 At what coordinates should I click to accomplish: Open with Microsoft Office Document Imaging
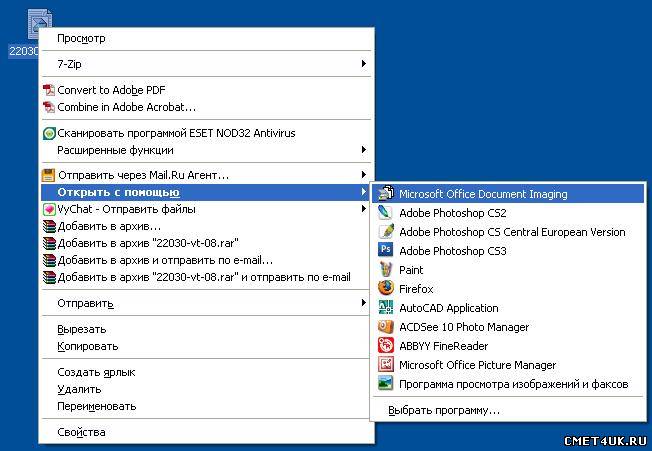[x=483, y=194]
